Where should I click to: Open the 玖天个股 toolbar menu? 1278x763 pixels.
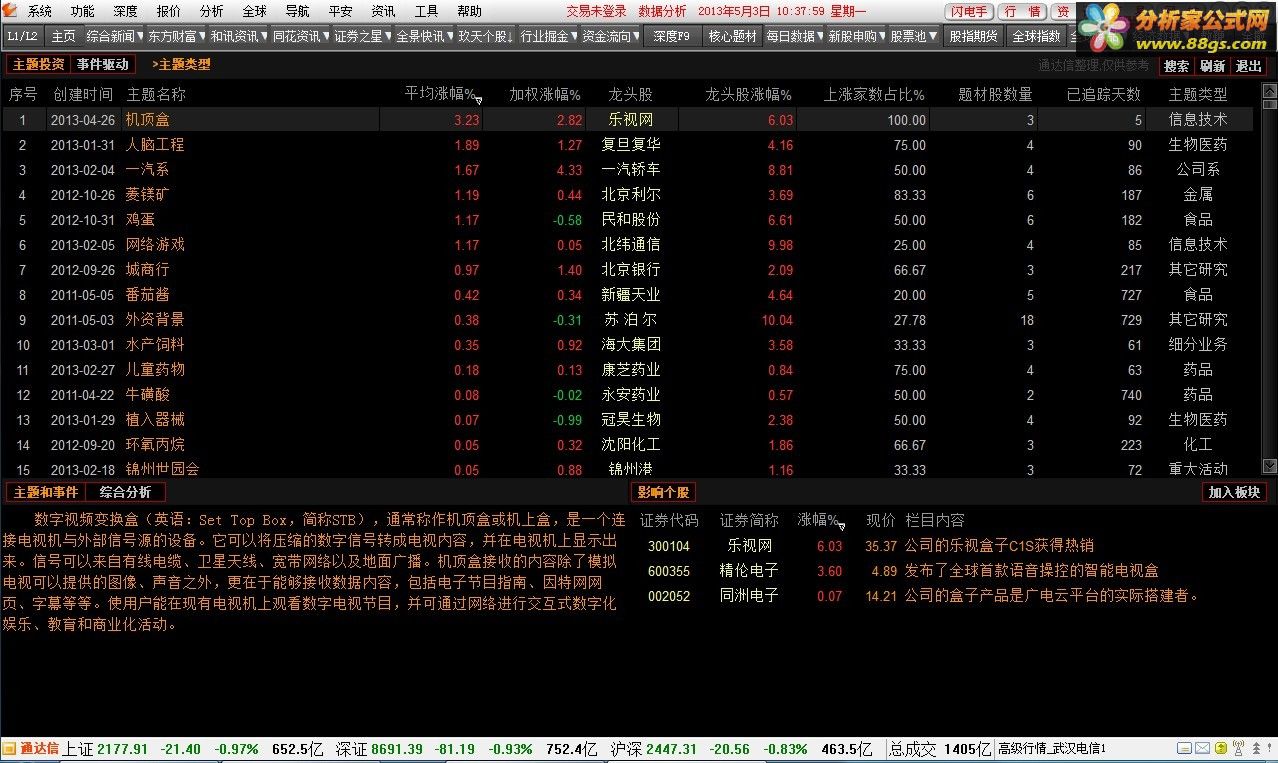(486, 36)
